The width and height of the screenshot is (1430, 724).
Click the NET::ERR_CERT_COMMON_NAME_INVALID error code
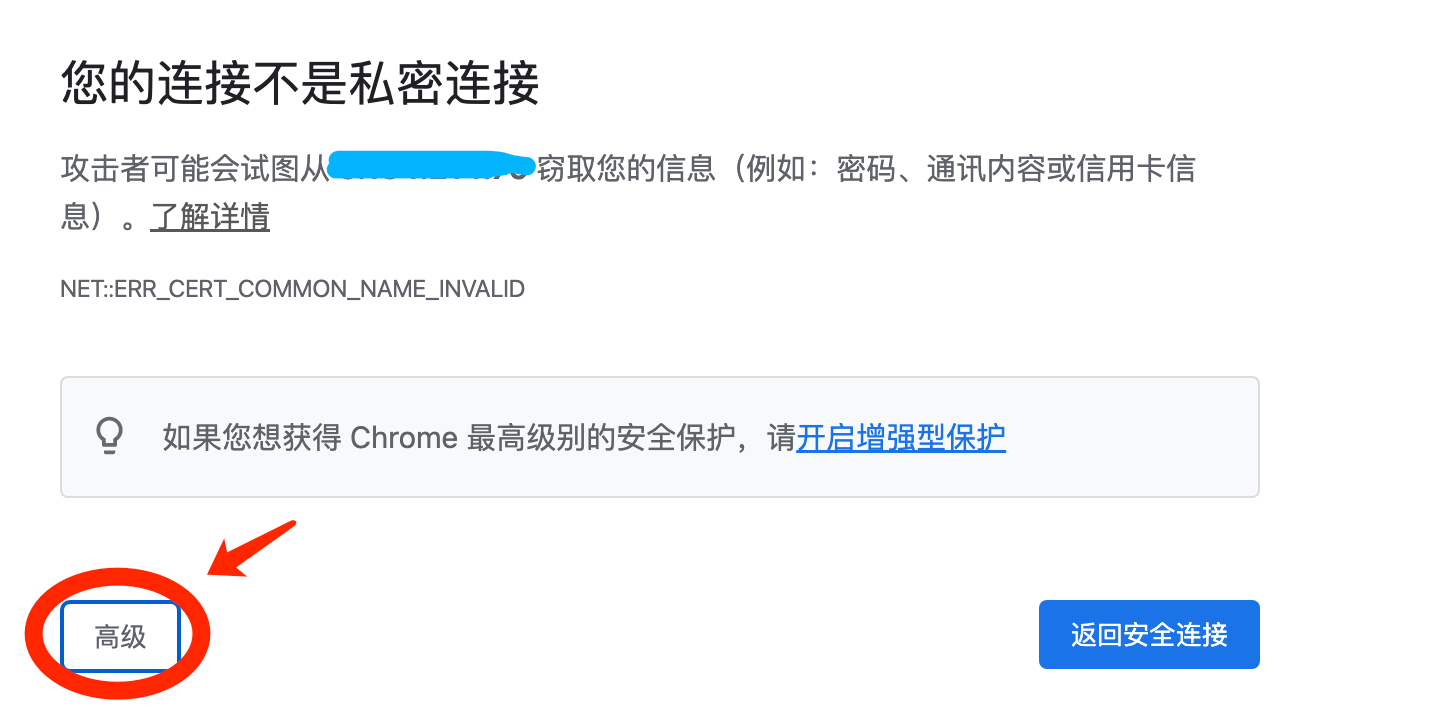292,290
